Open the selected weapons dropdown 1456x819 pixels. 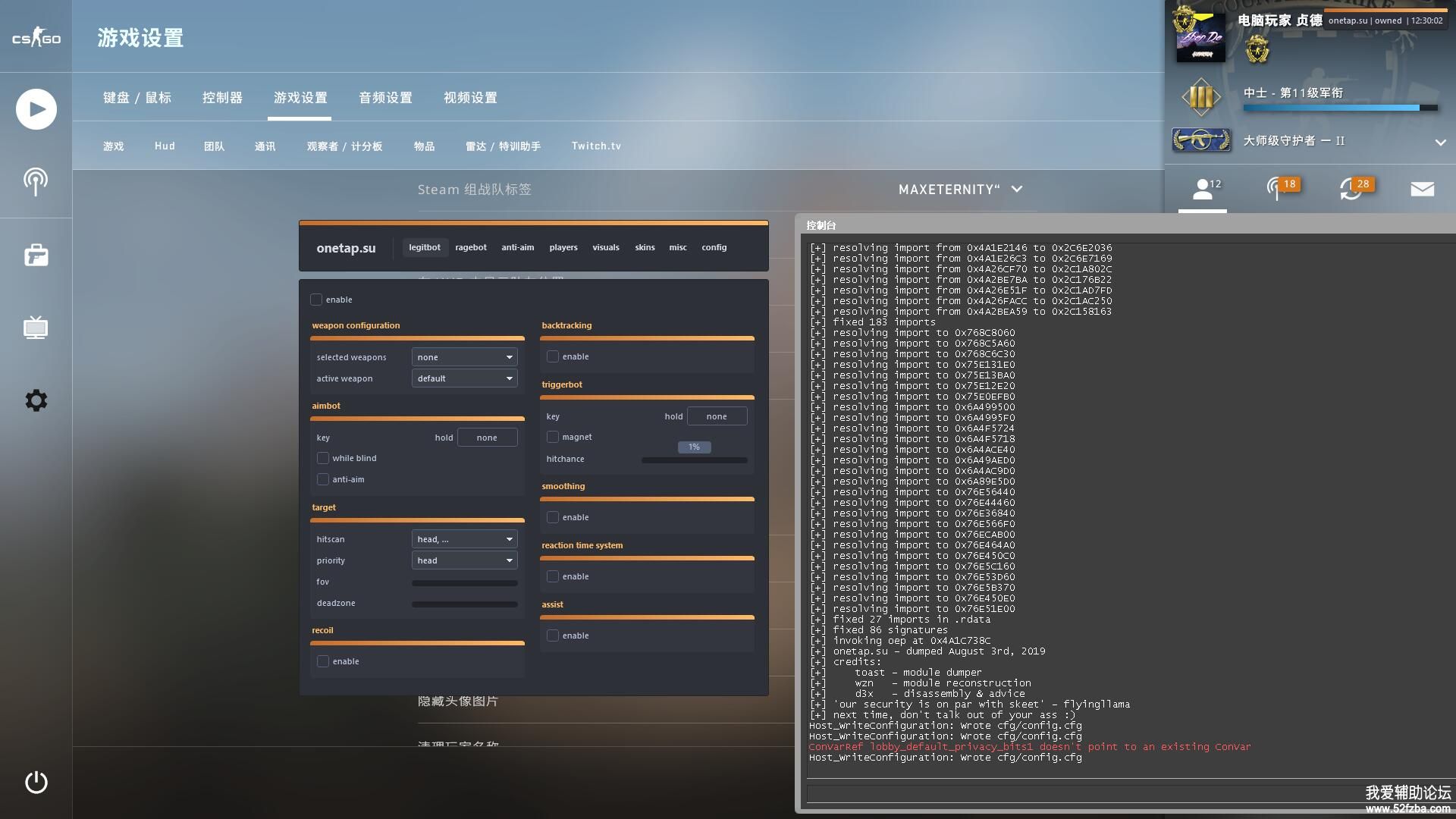tap(465, 357)
